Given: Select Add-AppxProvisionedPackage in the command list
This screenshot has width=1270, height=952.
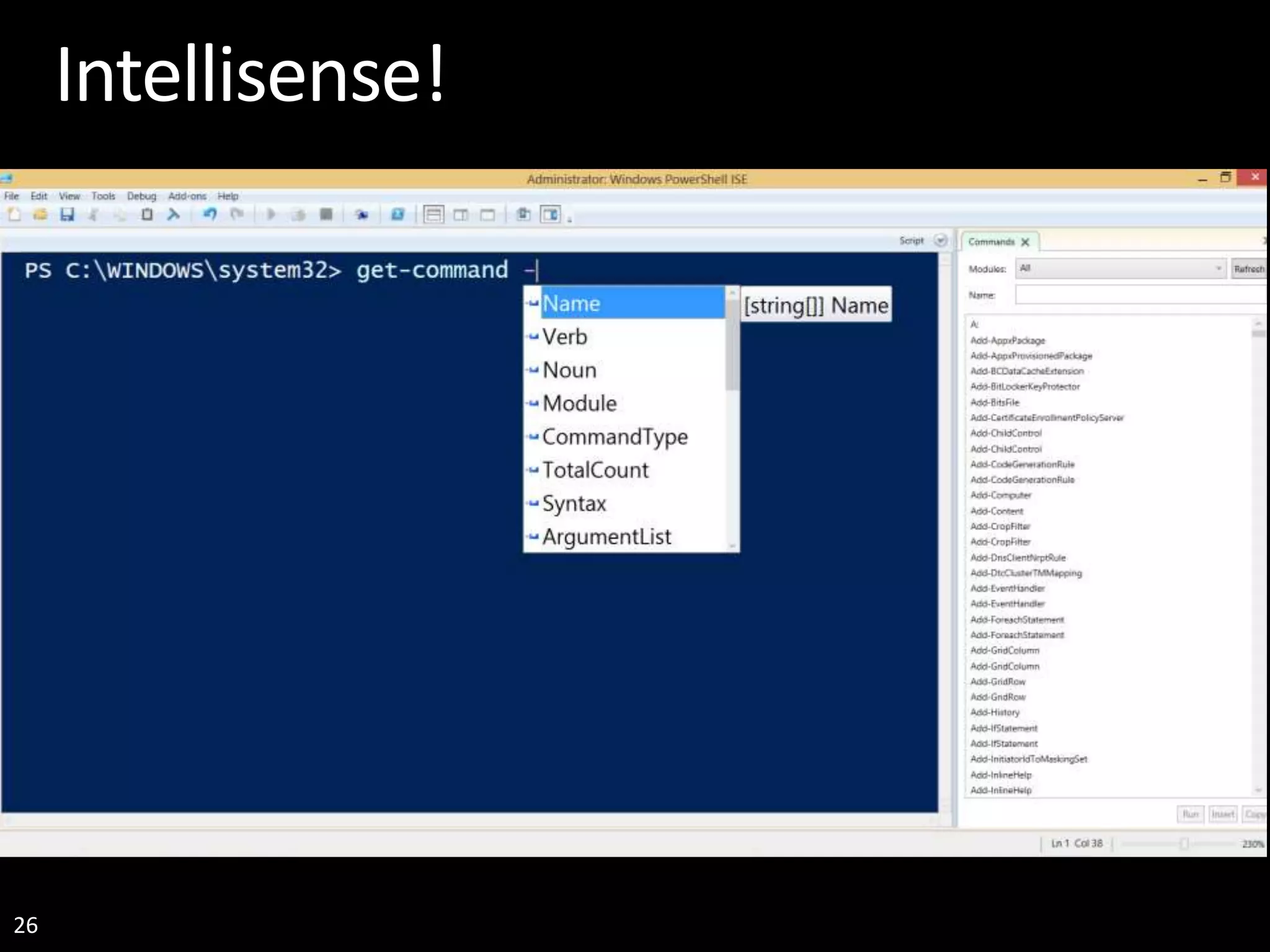Looking at the screenshot, I should [1031, 356].
